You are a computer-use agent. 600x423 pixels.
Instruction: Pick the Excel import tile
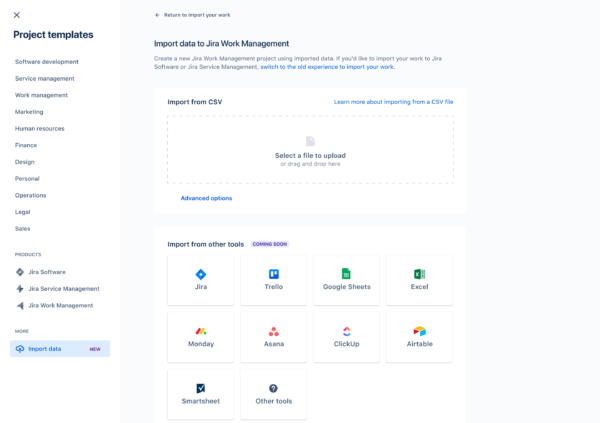coord(419,280)
